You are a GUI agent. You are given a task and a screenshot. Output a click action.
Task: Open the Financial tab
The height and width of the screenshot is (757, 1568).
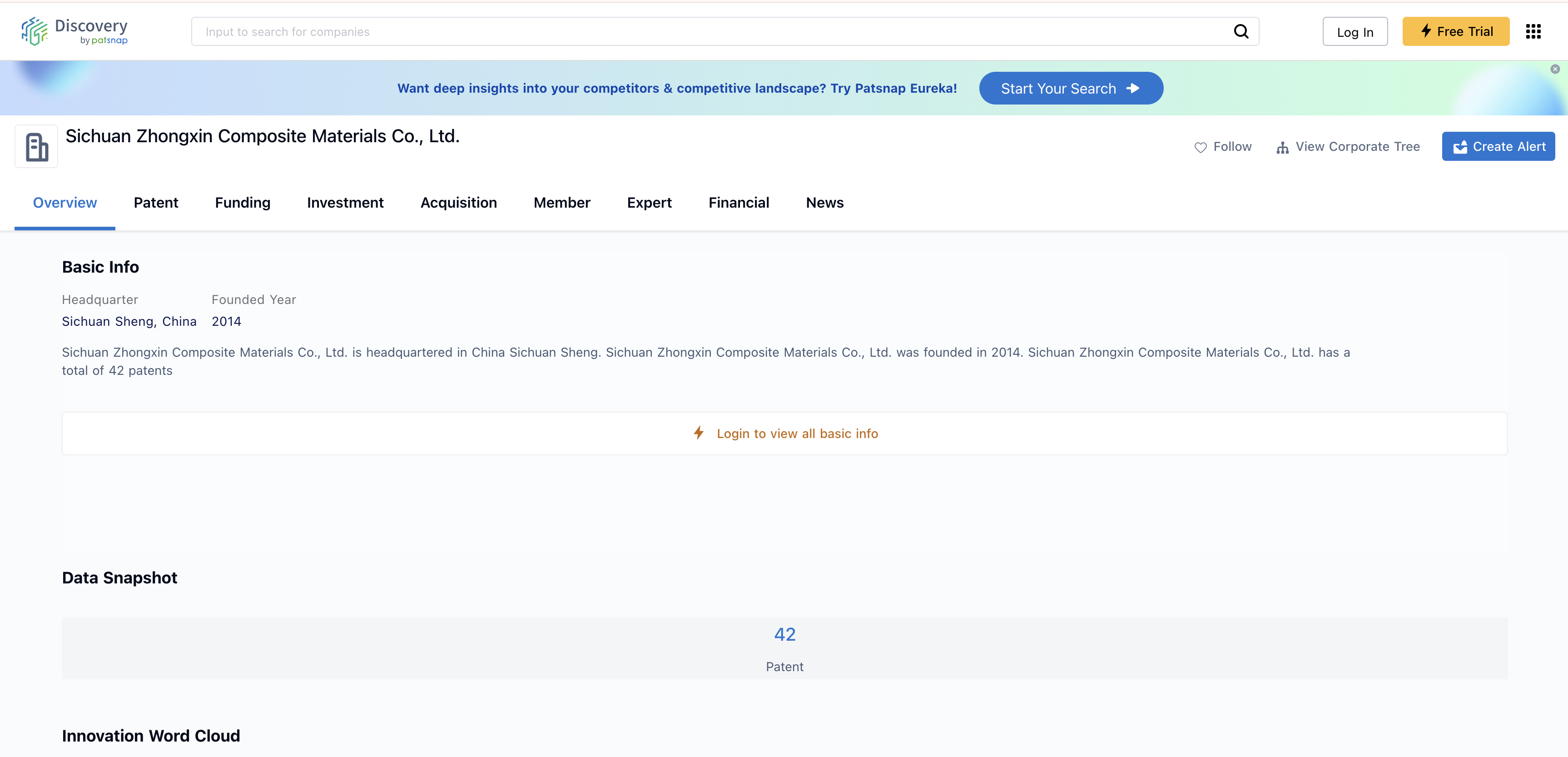(x=738, y=203)
